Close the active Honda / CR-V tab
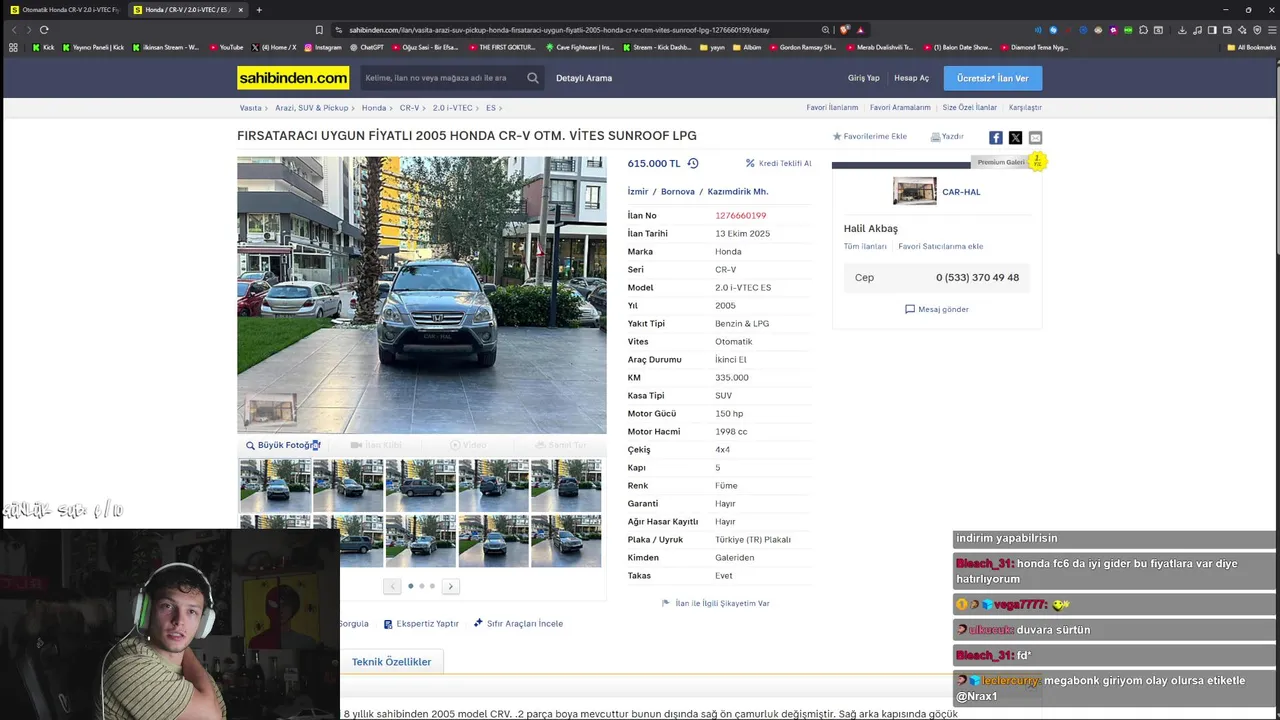Screen dimensions: 1280x720 [x=240, y=10]
